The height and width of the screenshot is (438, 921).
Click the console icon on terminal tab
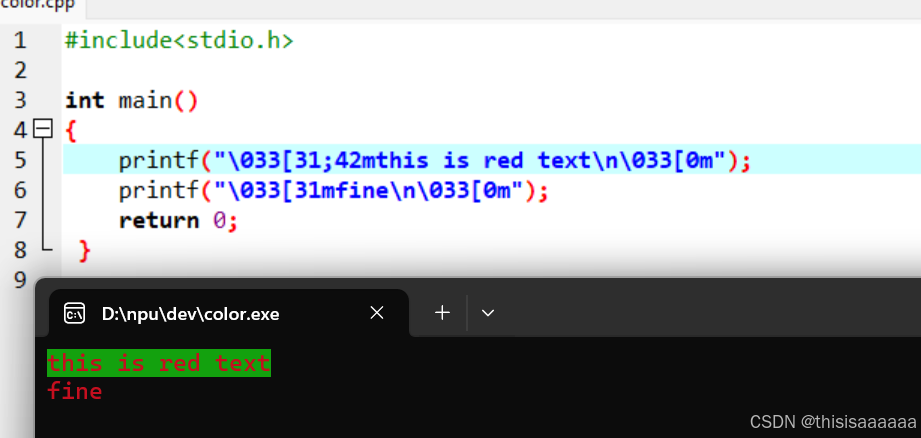click(75, 314)
